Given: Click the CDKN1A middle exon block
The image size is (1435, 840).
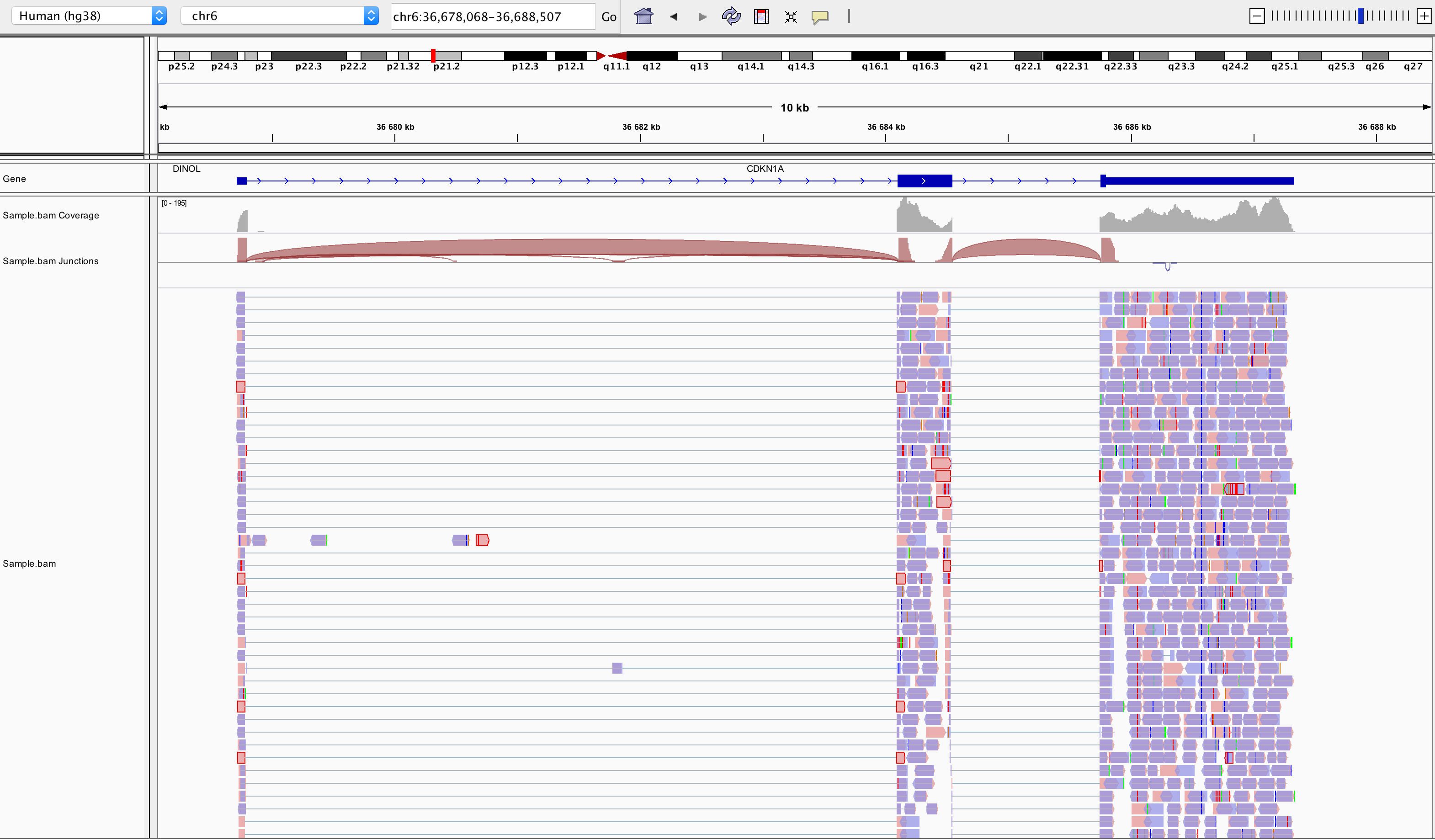Looking at the screenshot, I should point(924,181).
